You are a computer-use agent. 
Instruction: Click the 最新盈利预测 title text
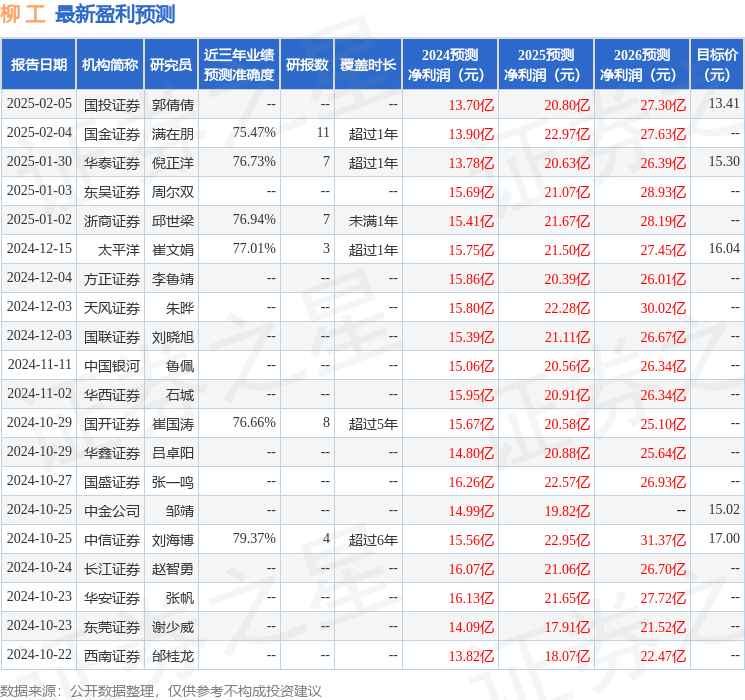click(x=115, y=14)
